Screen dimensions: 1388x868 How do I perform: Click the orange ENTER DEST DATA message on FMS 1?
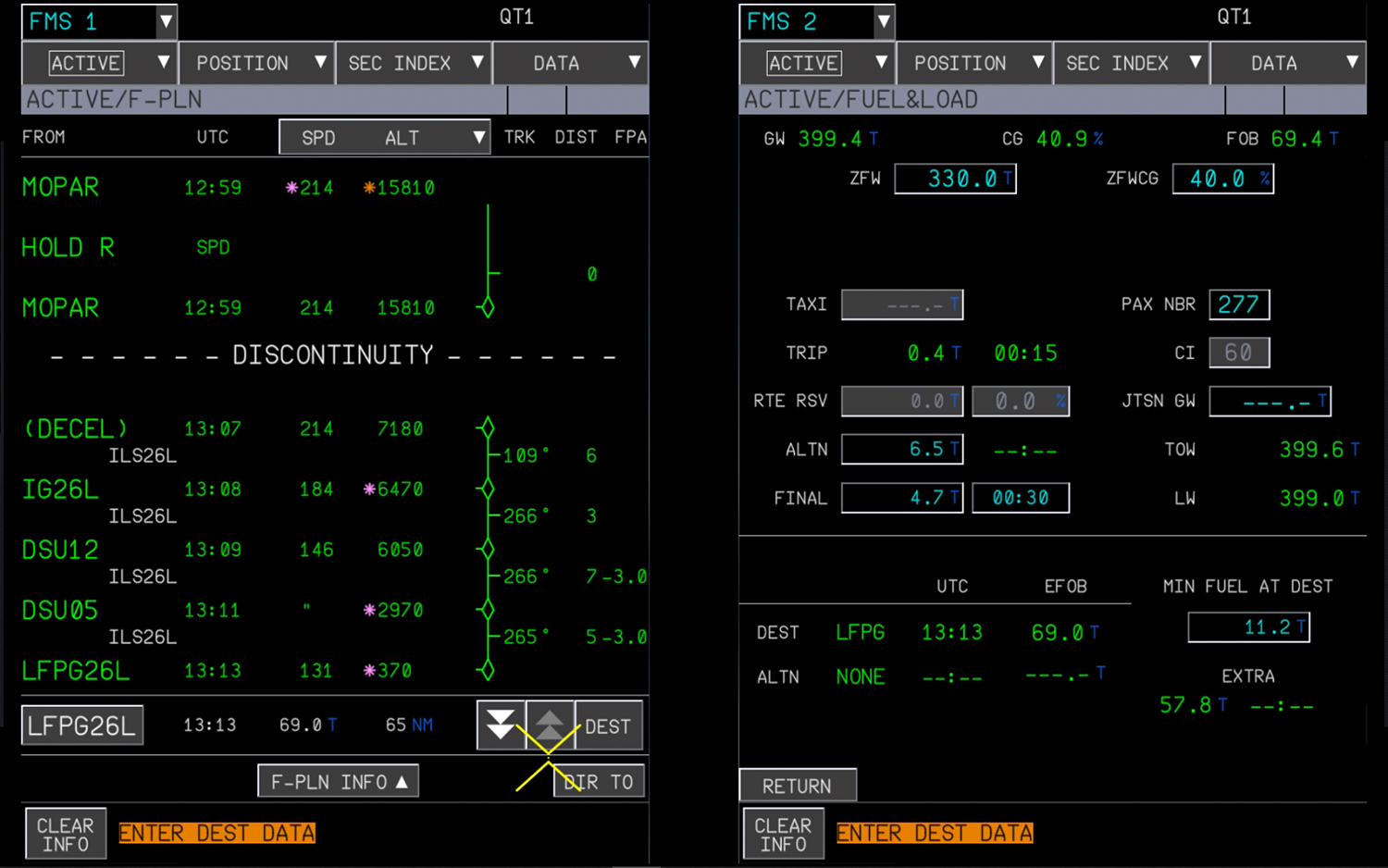217,834
